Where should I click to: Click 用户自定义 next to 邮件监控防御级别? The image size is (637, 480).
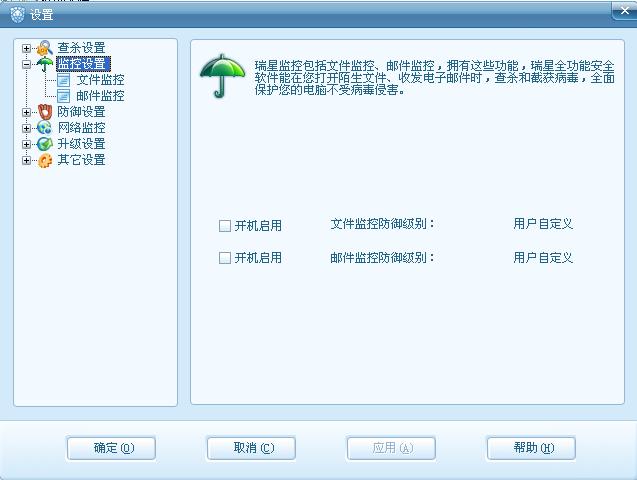pos(543,257)
